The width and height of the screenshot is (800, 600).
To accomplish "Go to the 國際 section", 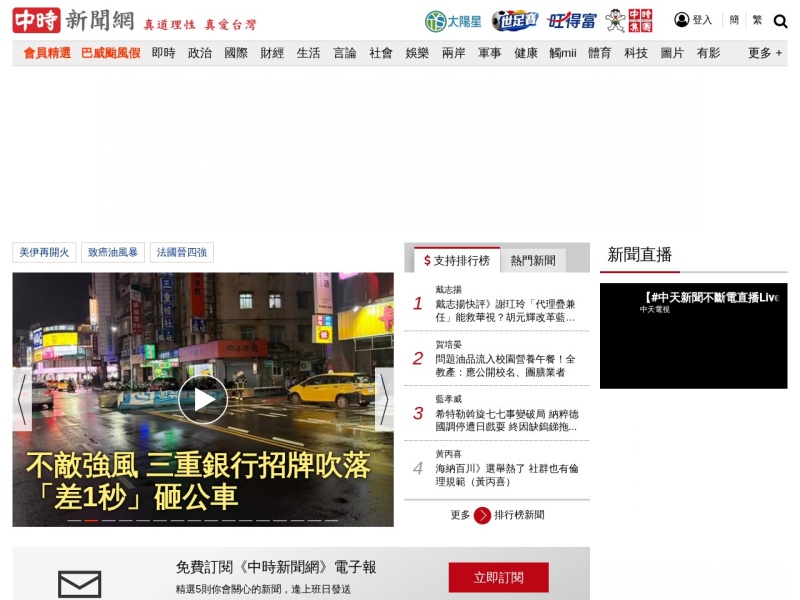I will (x=236, y=53).
